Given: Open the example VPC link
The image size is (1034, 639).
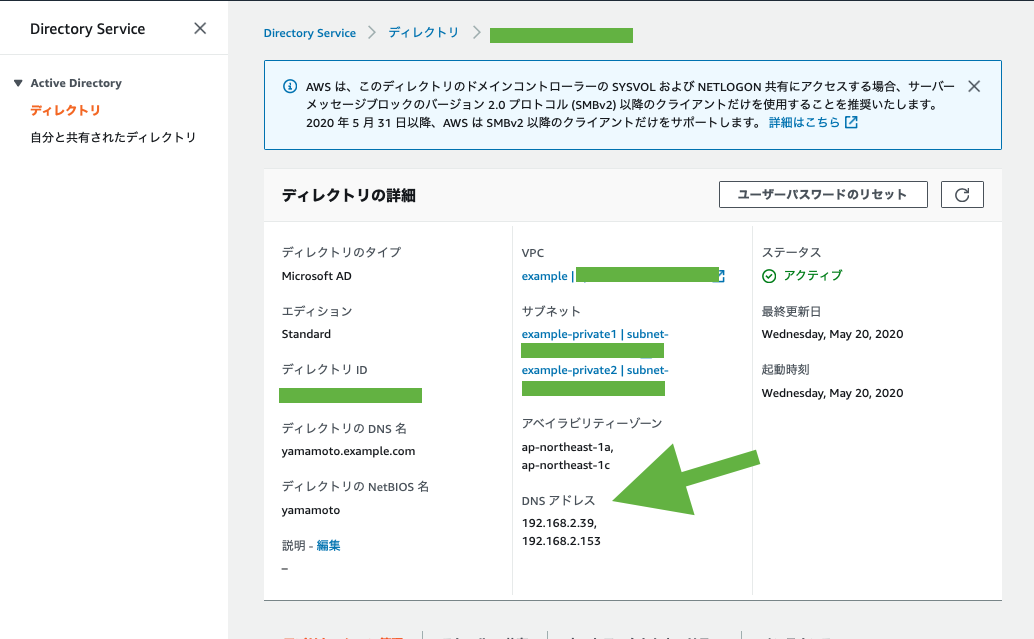Looking at the screenshot, I should point(544,276).
